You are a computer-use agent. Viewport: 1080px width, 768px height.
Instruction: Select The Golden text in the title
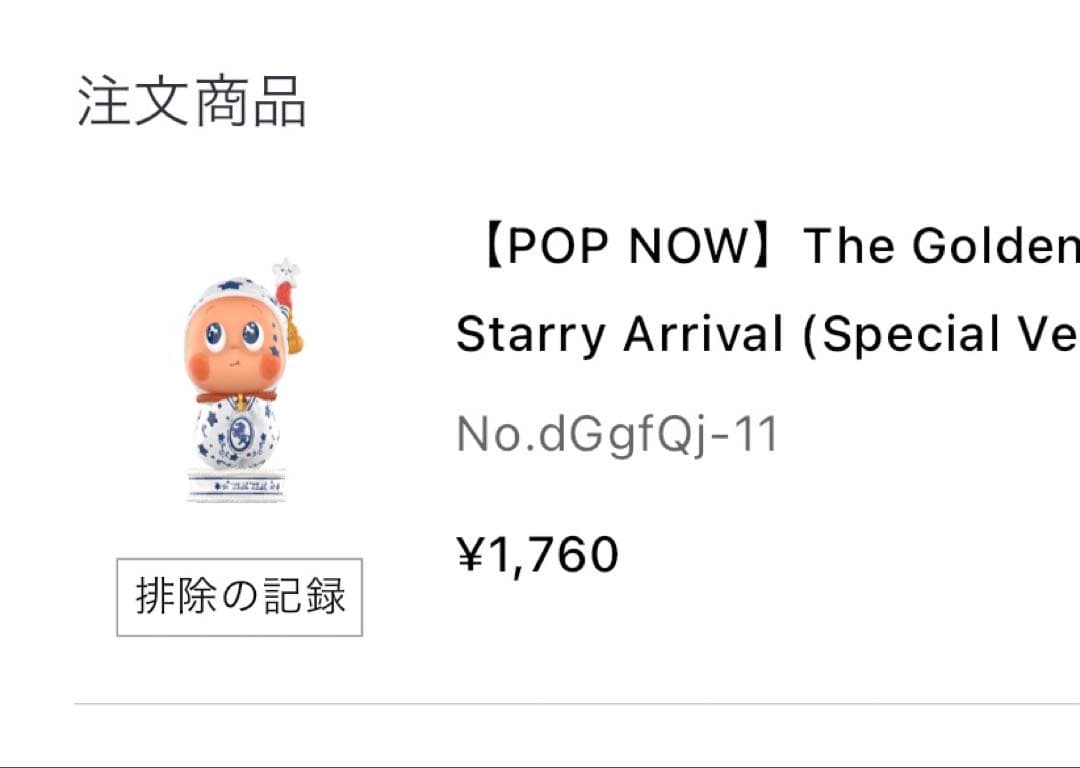(x=940, y=245)
